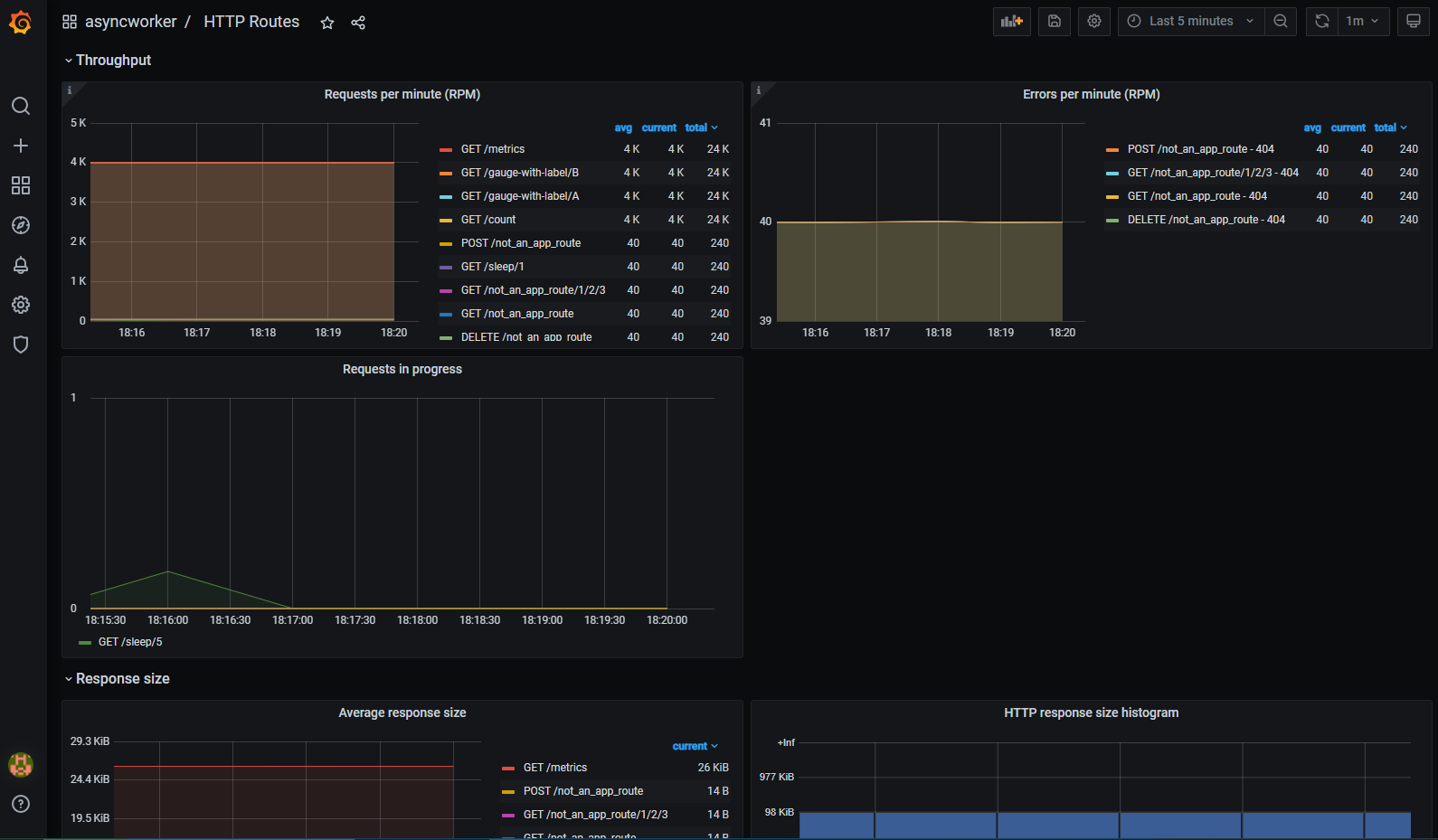The width and height of the screenshot is (1438, 840).
Task: Click the Add panel toolbar icon
Action: point(1011,21)
